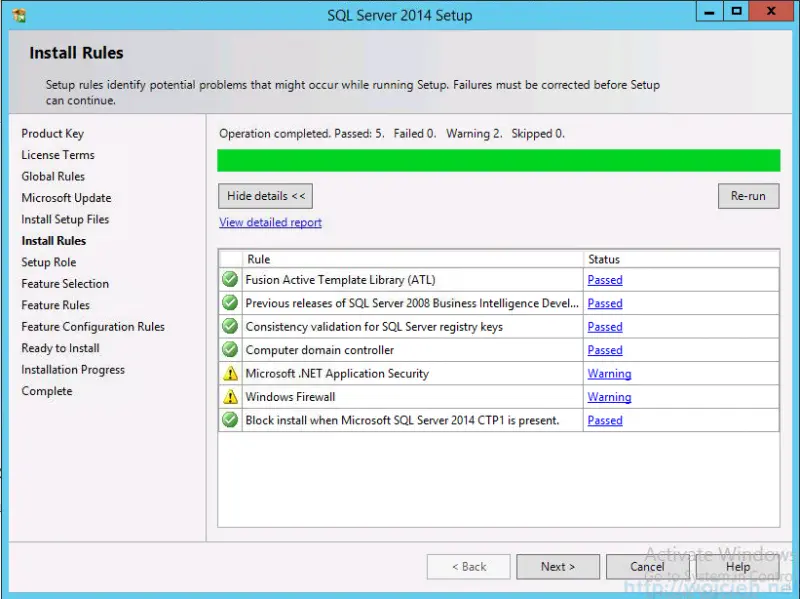Viewport: 800px width, 599px height.
Task: Click the green check icon for Consistency validation rule
Action: 229,326
